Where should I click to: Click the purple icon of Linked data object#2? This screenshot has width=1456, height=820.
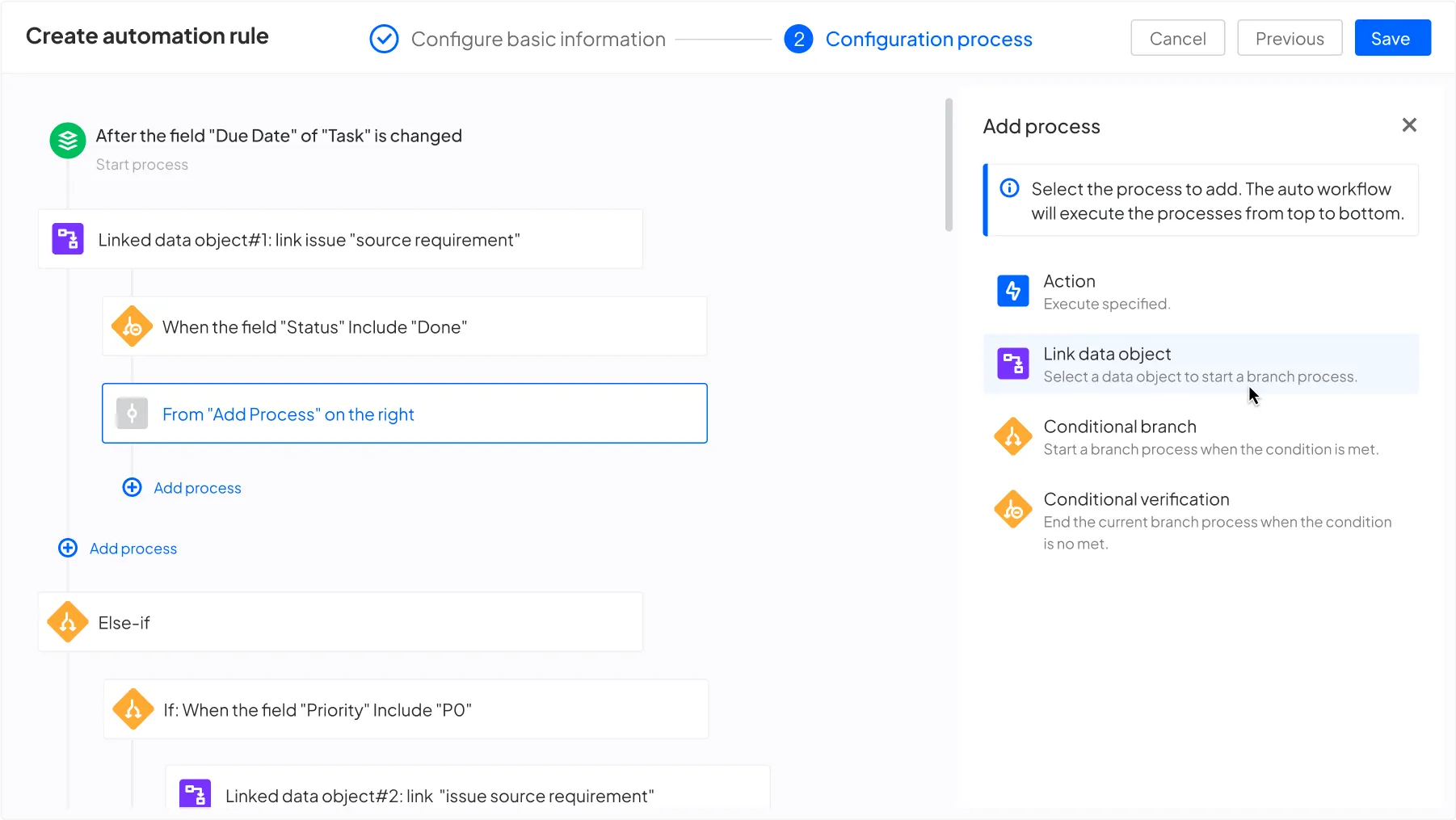(195, 794)
